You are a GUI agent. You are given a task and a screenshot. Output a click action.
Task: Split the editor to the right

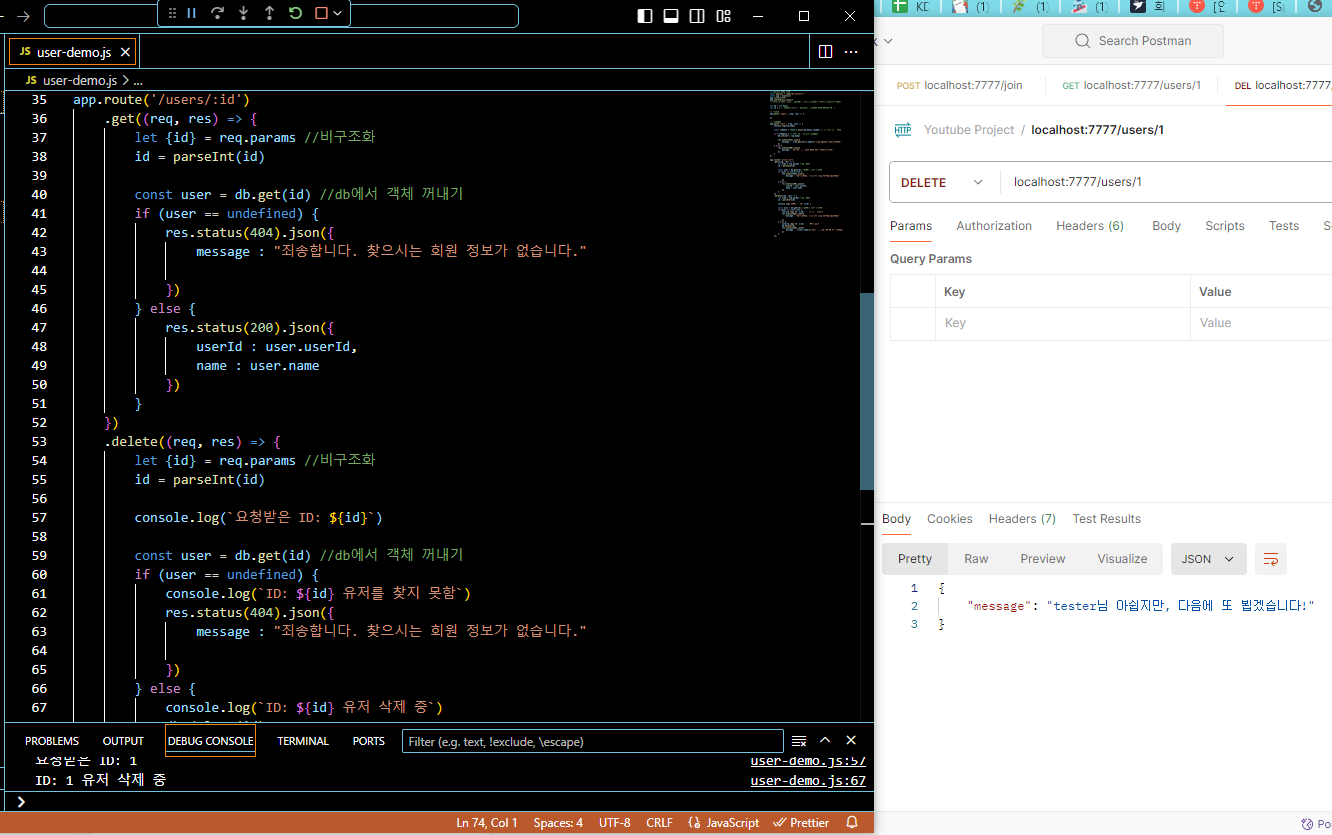coord(825,52)
